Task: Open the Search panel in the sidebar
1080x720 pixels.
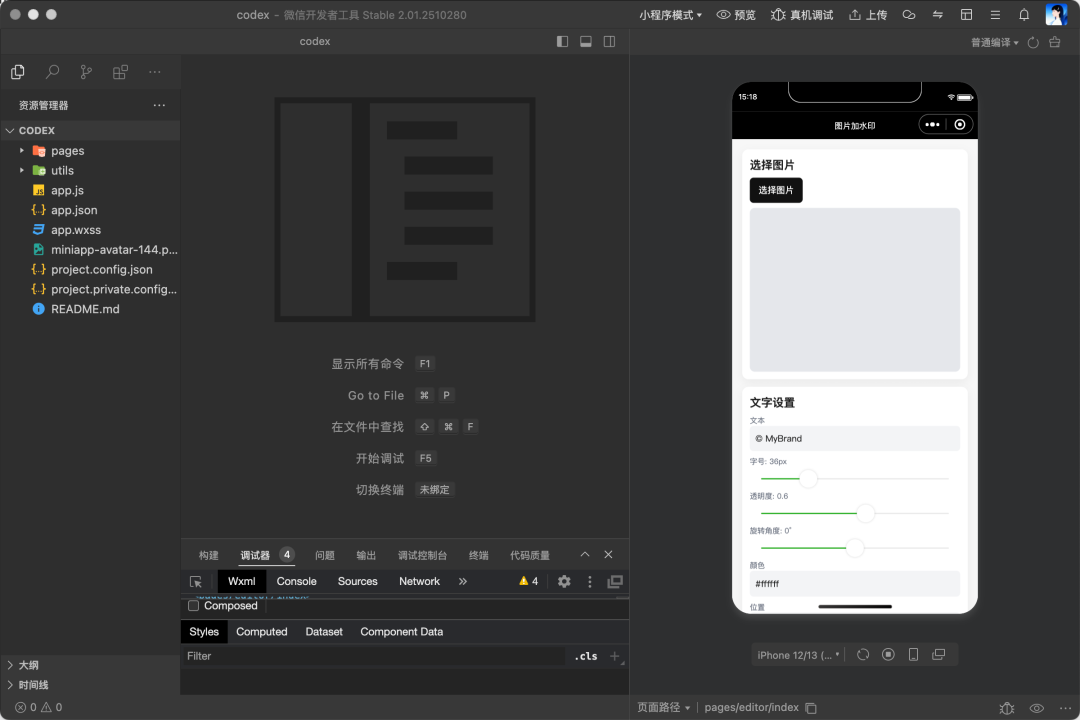Action: (52, 71)
